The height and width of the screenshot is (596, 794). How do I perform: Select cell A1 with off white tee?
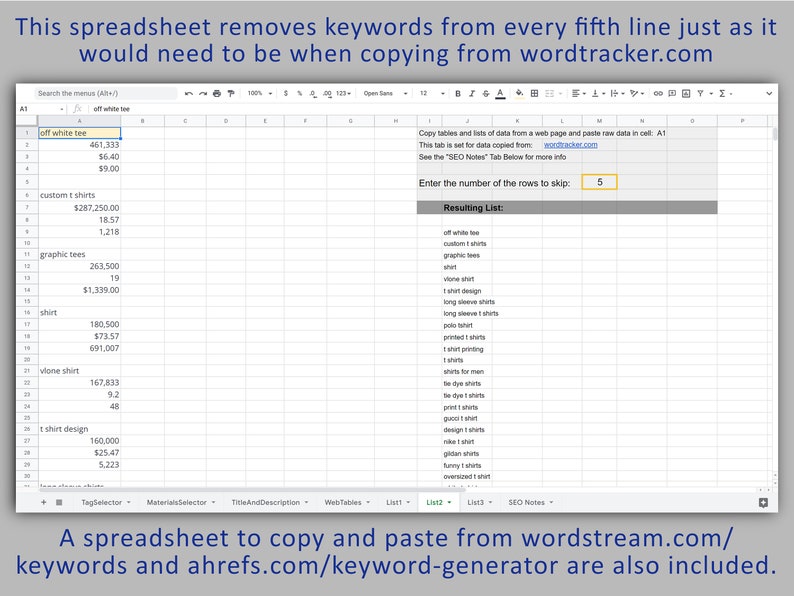coord(80,133)
